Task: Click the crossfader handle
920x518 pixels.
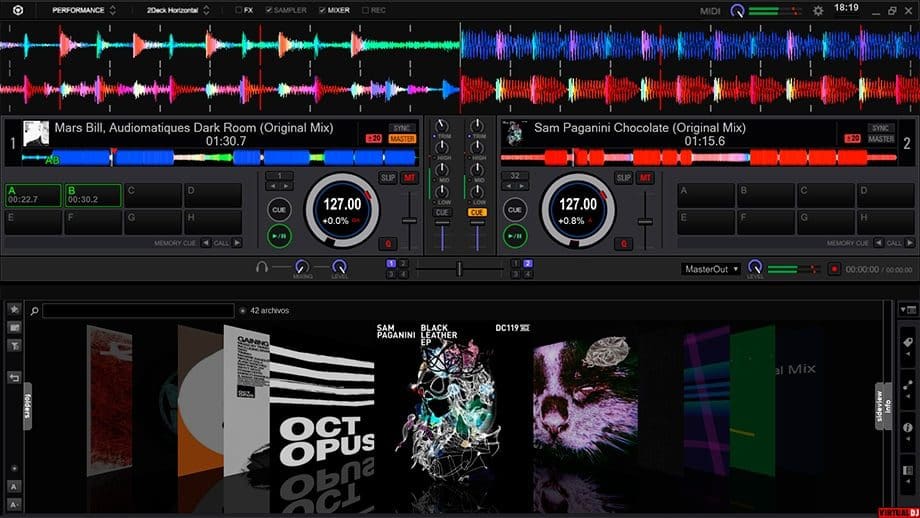Action: 459,269
